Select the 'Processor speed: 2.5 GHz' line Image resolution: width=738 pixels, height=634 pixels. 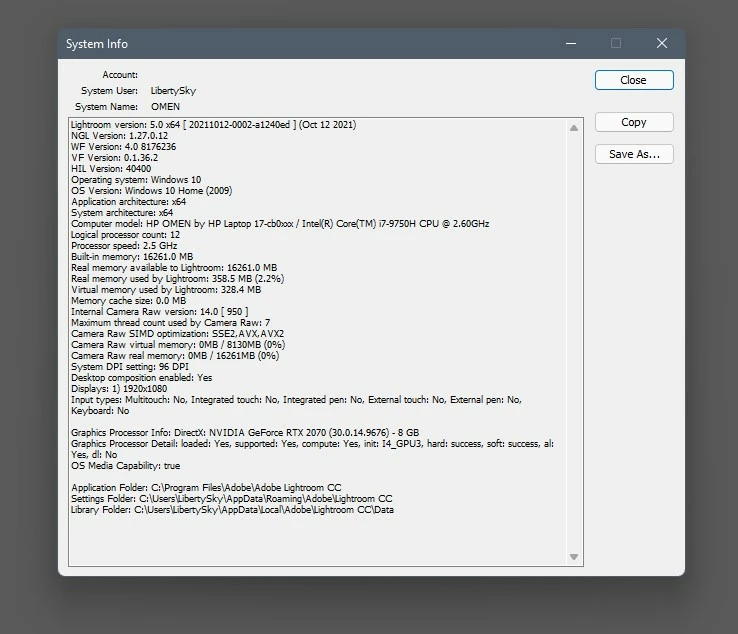point(124,245)
